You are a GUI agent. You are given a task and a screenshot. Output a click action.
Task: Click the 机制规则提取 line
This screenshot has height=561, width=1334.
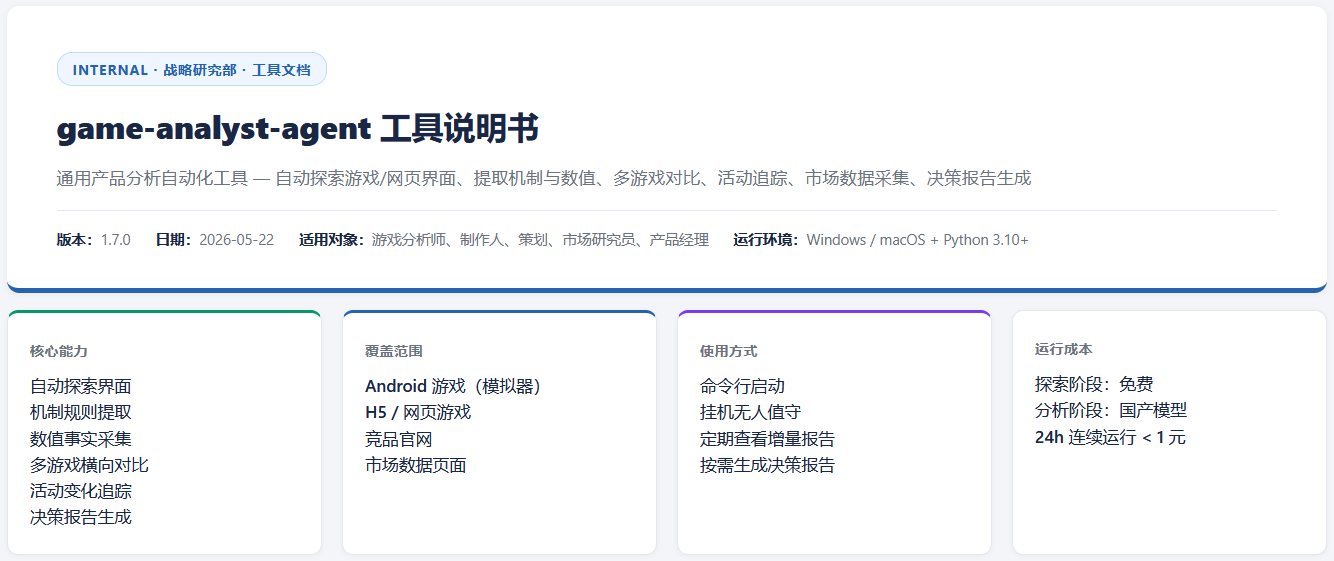(81, 412)
